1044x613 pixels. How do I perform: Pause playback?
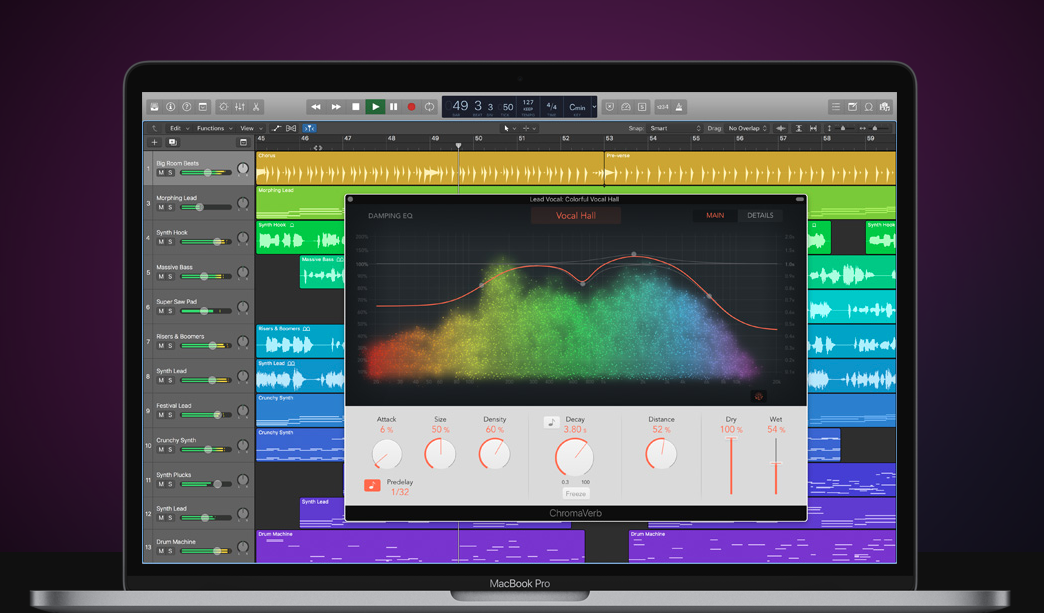coord(393,106)
